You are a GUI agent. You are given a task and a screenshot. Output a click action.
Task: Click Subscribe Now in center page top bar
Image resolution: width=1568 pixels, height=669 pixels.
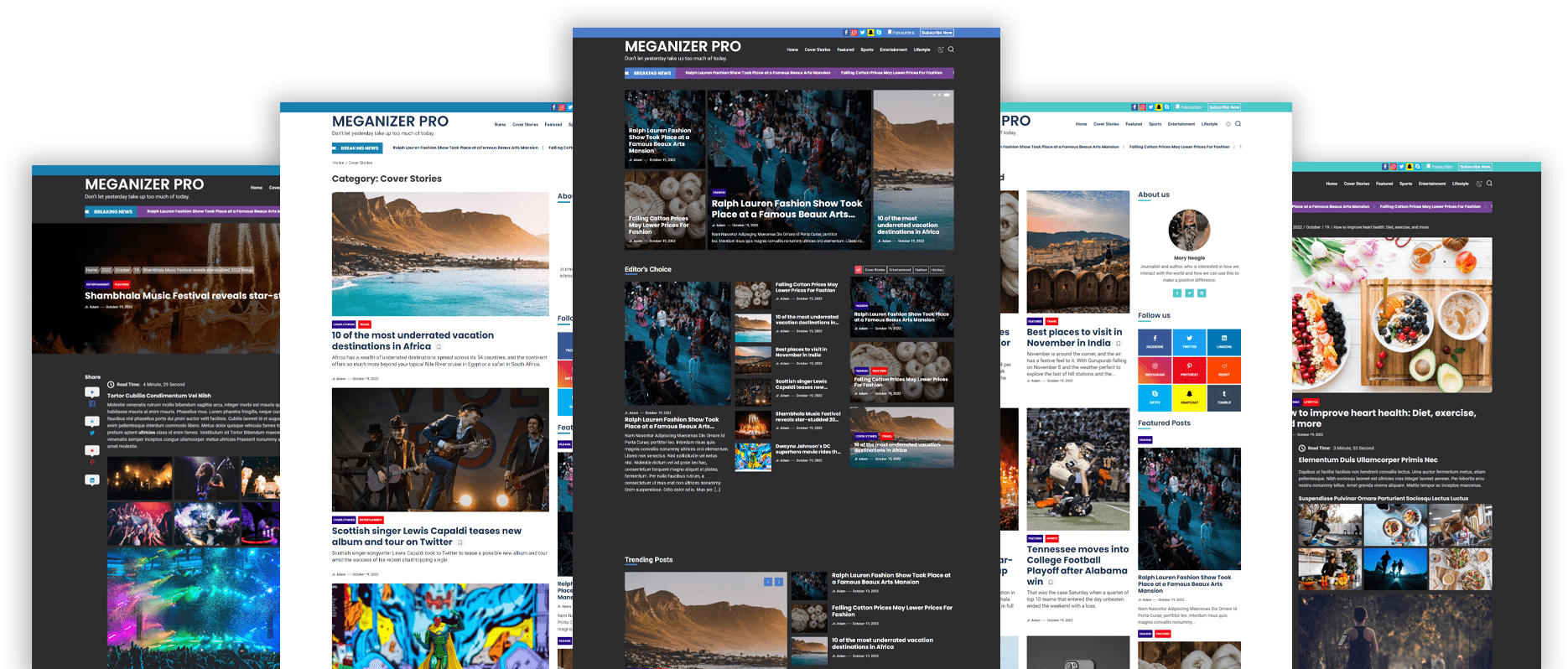click(x=937, y=33)
